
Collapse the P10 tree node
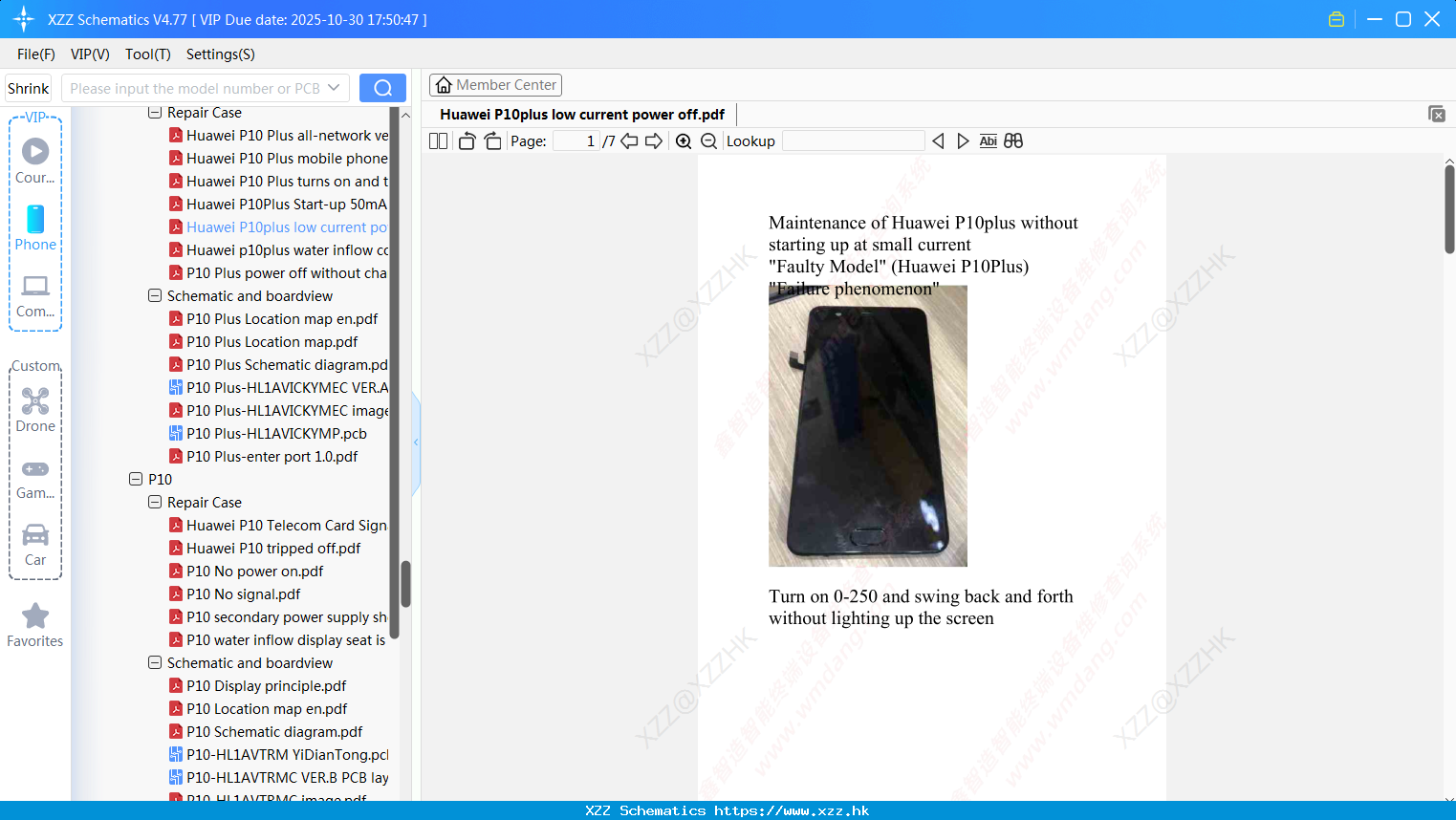pos(136,480)
